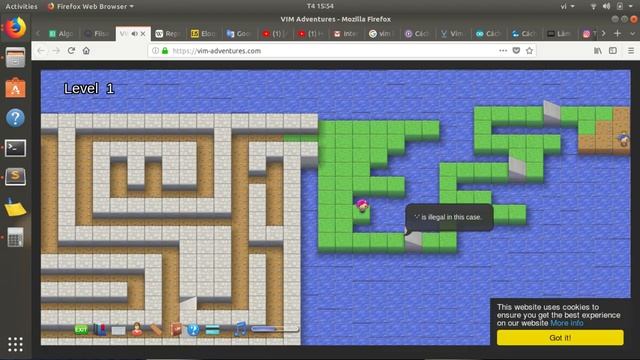
Task: Open the blue question mark help icon
Action: coord(193,329)
